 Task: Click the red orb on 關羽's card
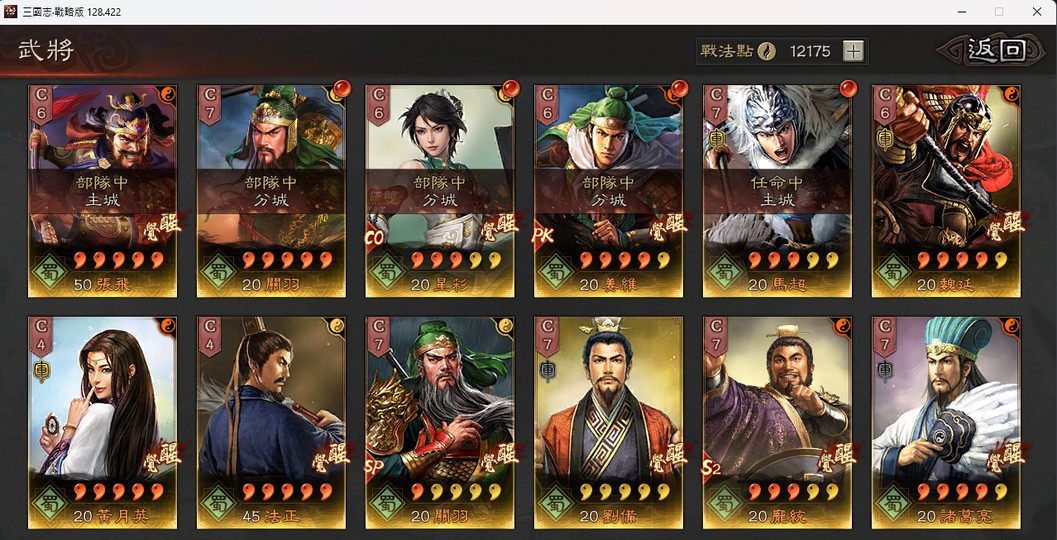[x=342, y=89]
